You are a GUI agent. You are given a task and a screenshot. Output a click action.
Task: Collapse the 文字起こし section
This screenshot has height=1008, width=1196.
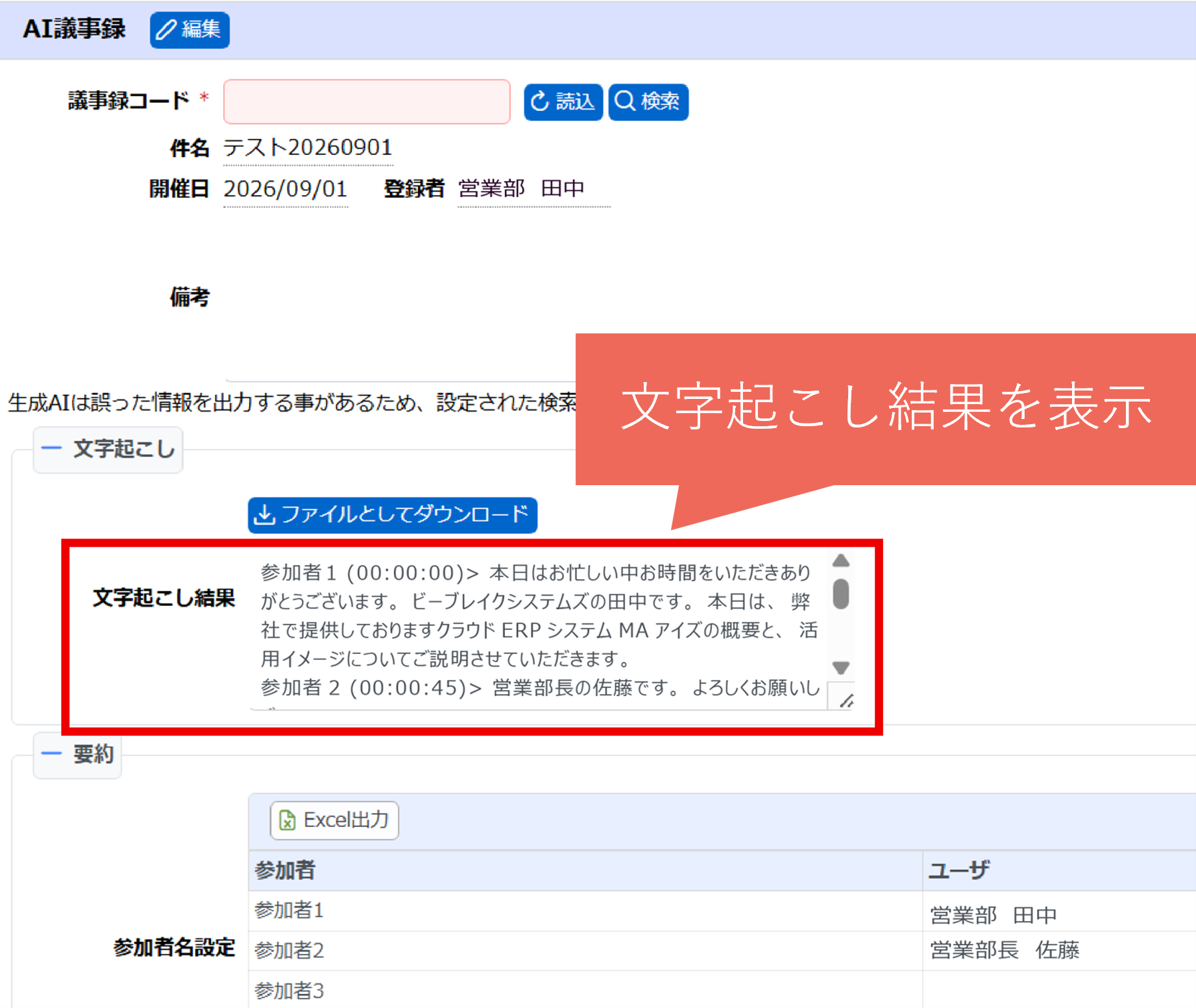pos(108,449)
